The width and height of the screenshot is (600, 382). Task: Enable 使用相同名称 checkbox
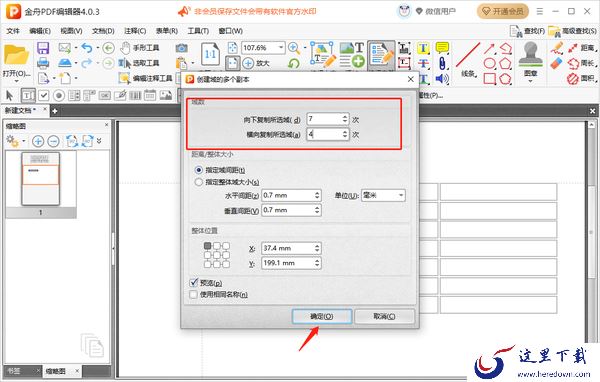coord(194,294)
